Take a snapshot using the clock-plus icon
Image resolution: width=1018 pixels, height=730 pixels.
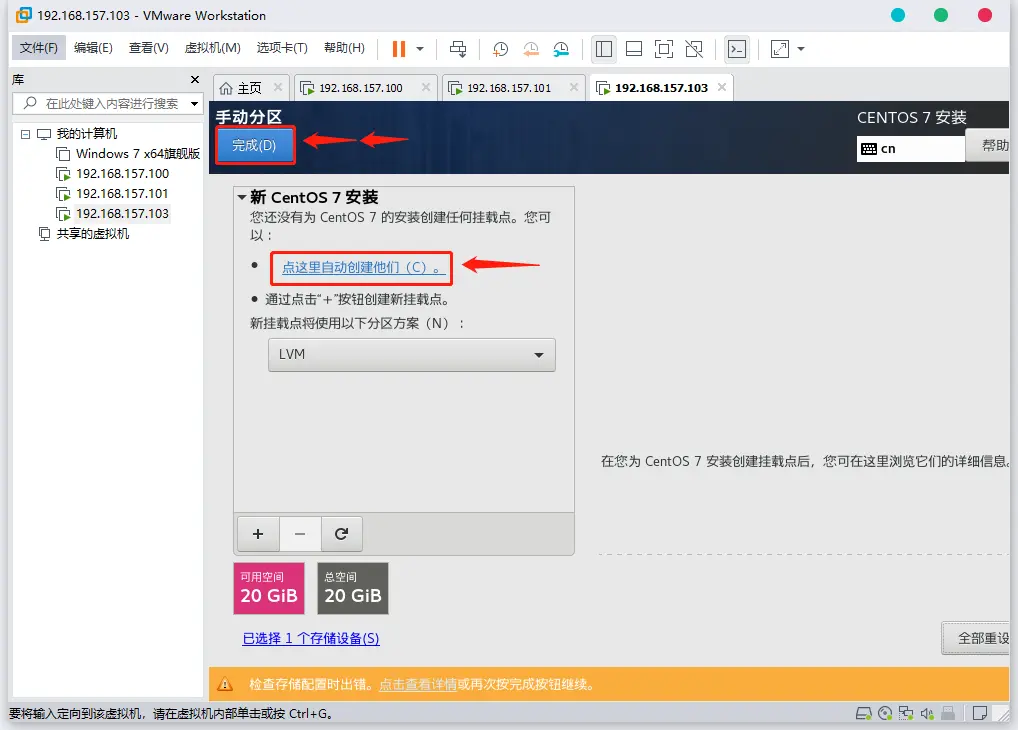tap(500, 49)
